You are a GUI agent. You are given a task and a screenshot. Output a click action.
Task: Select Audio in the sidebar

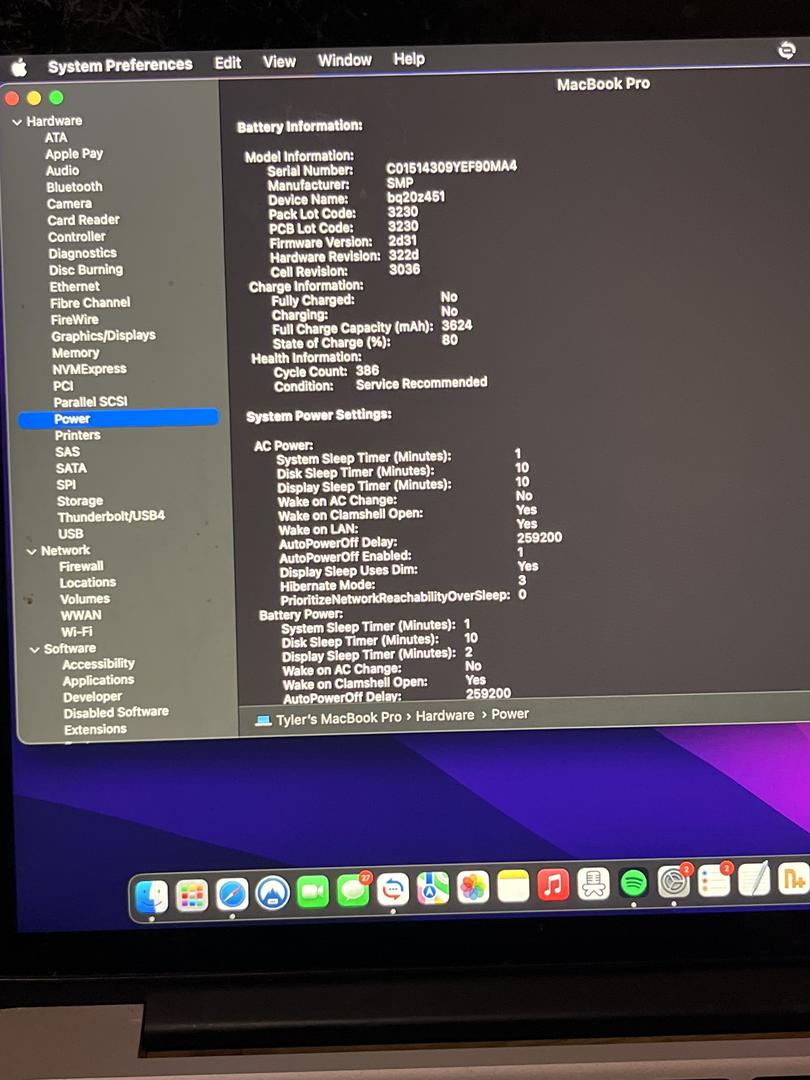pyautogui.click(x=62, y=170)
